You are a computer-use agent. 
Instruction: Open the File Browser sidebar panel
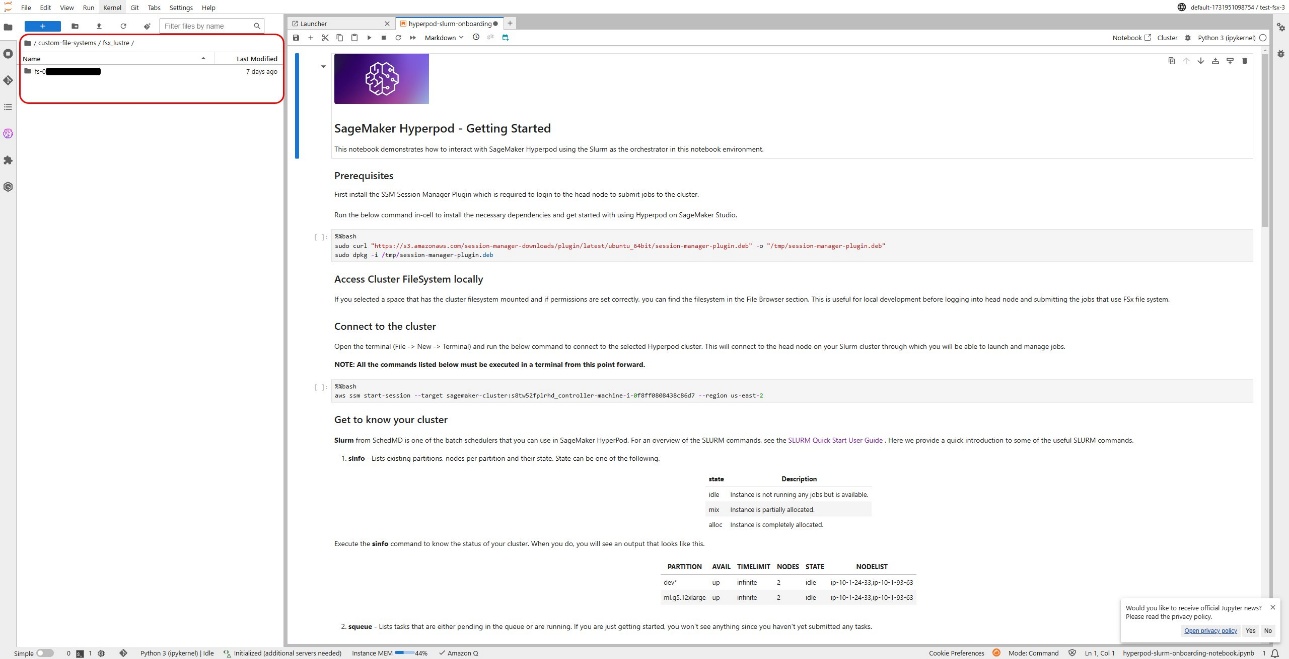8,27
